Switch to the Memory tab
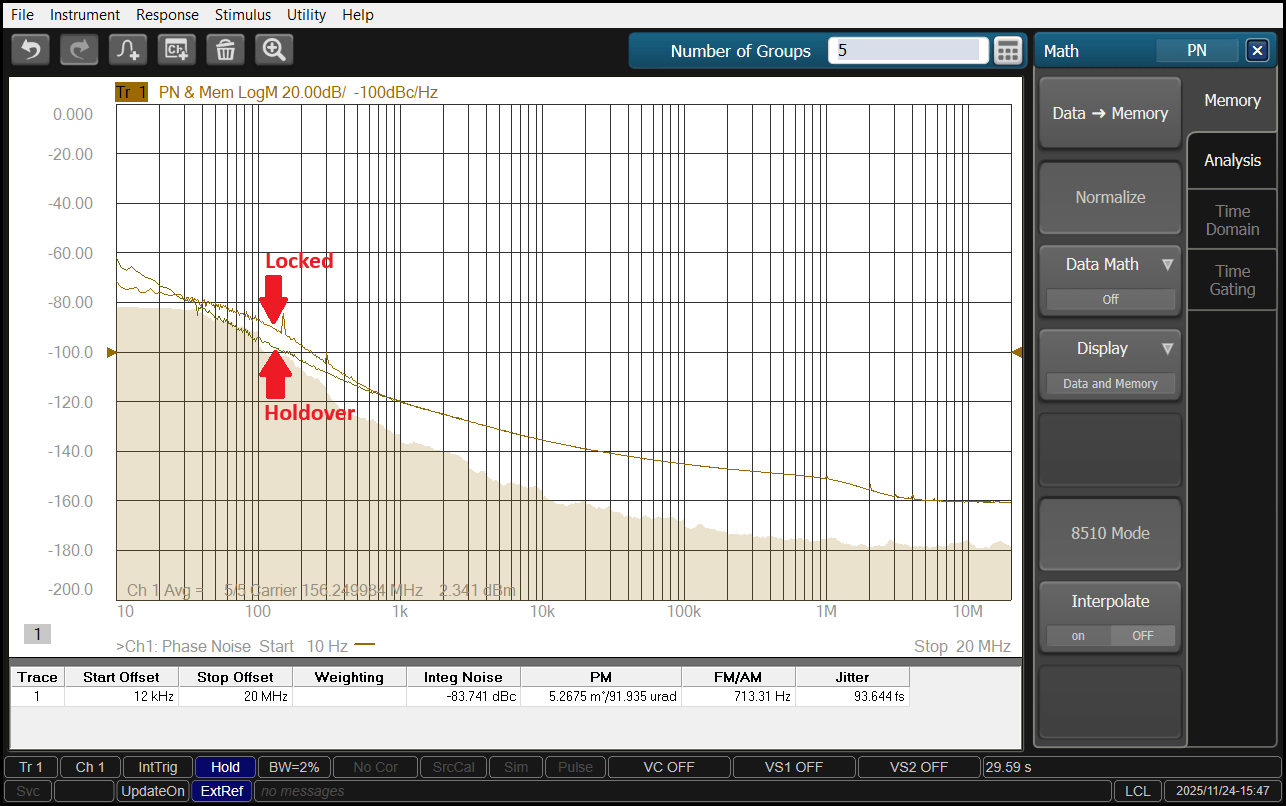Image resolution: width=1286 pixels, height=806 pixels. point(1232,100)
